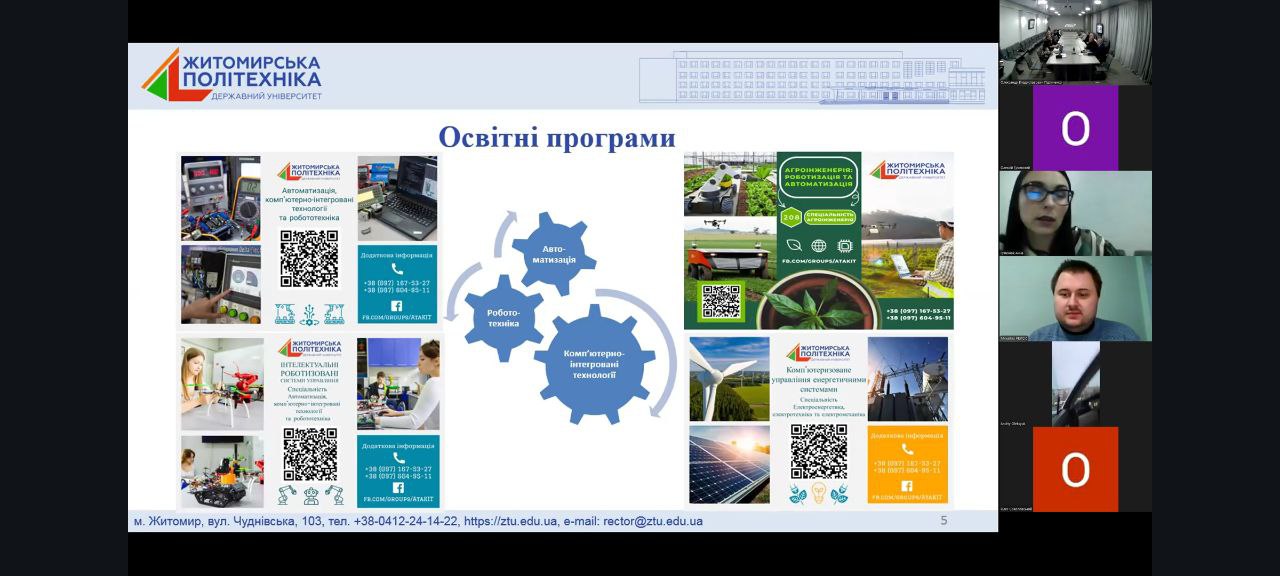1280x576 pixels.
Task: Select the purple avatar participant tile
Action: click(1075, 128)
